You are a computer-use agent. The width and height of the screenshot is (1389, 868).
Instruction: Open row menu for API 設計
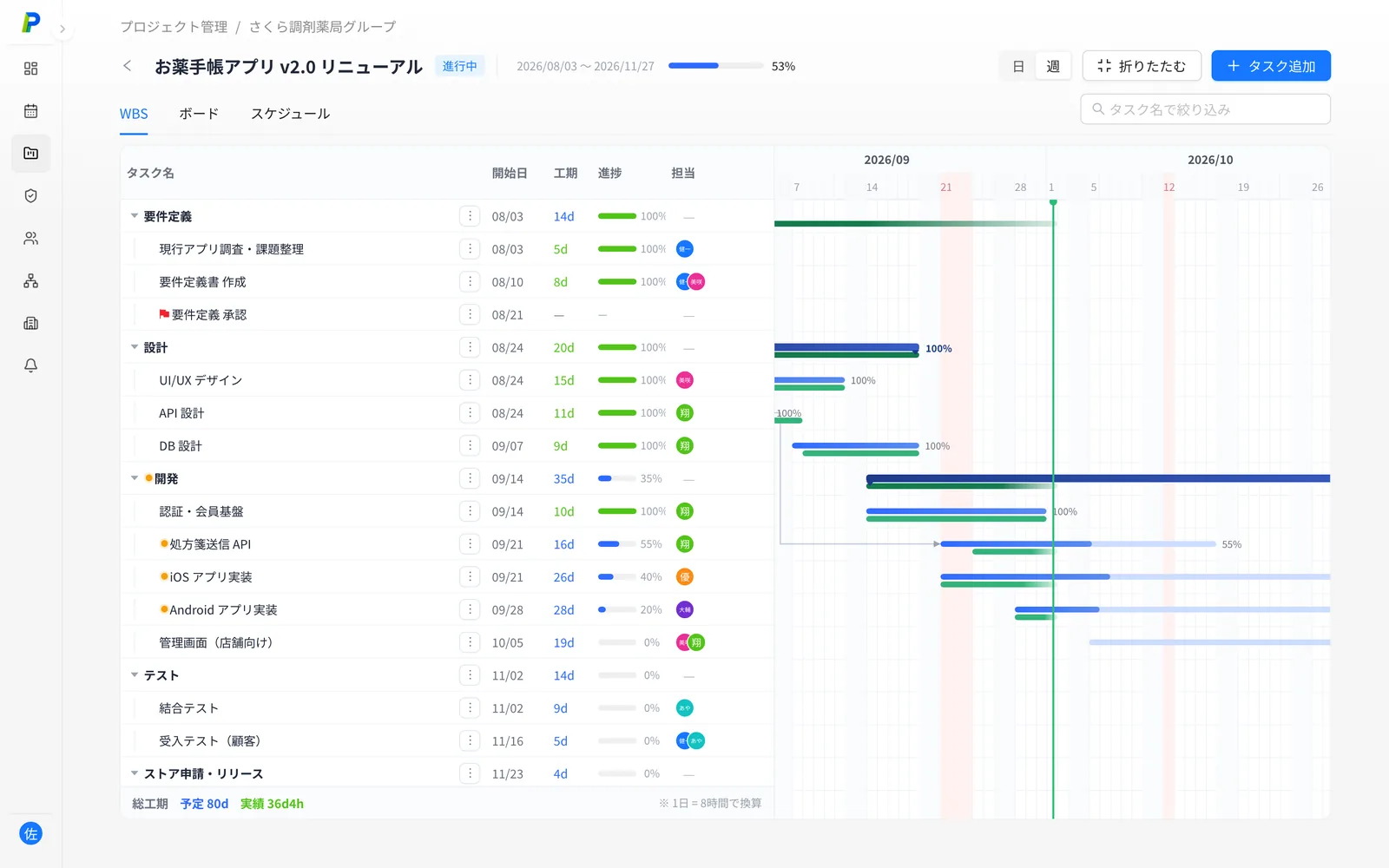pyautogui.click(x=470, y=412)
